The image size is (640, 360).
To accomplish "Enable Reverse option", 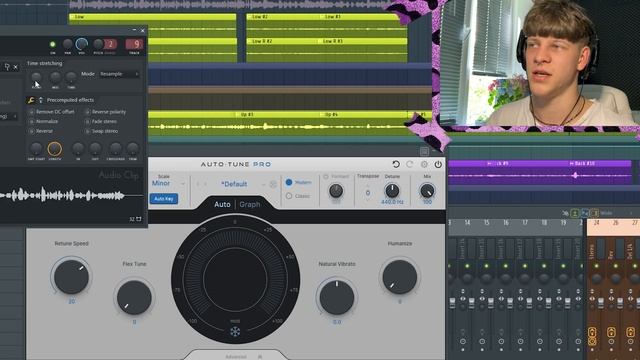I will [x=31, y=131].
